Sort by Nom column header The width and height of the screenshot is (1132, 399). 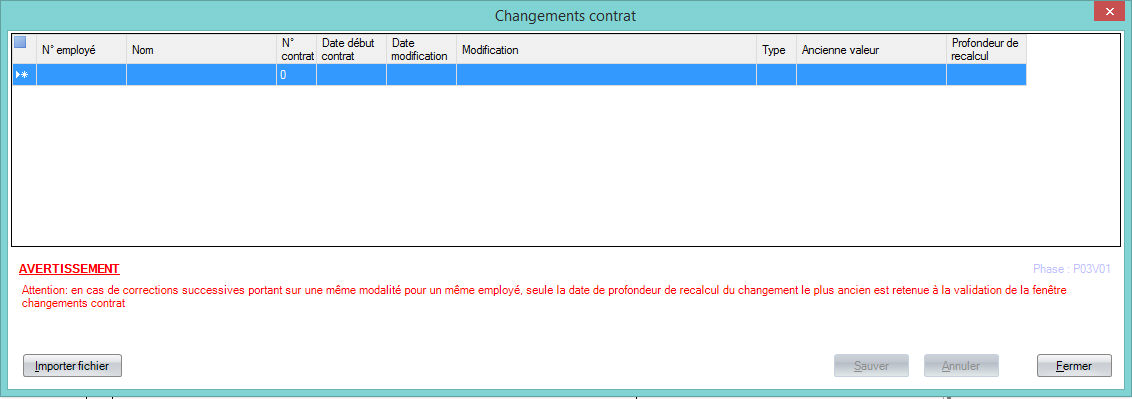pyautogui.click(x=201, y=50)
